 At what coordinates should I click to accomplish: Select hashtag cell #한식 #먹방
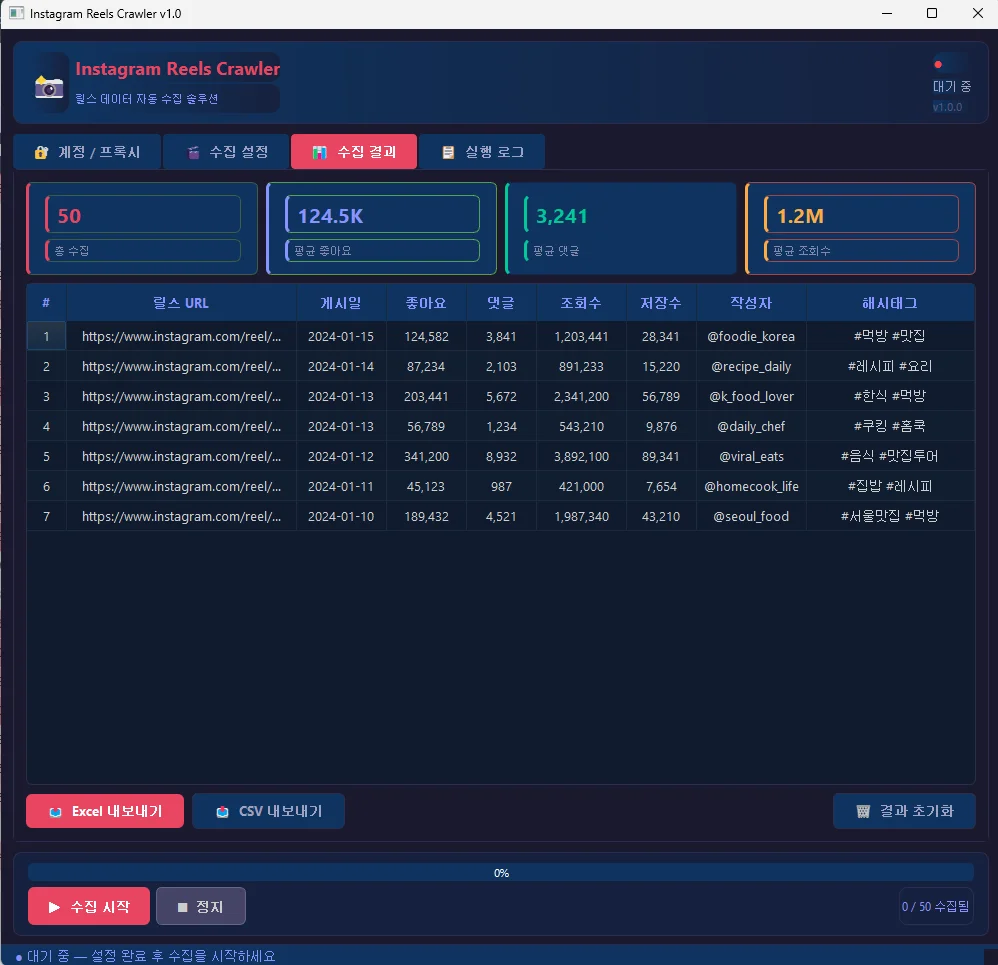(890, 397)
